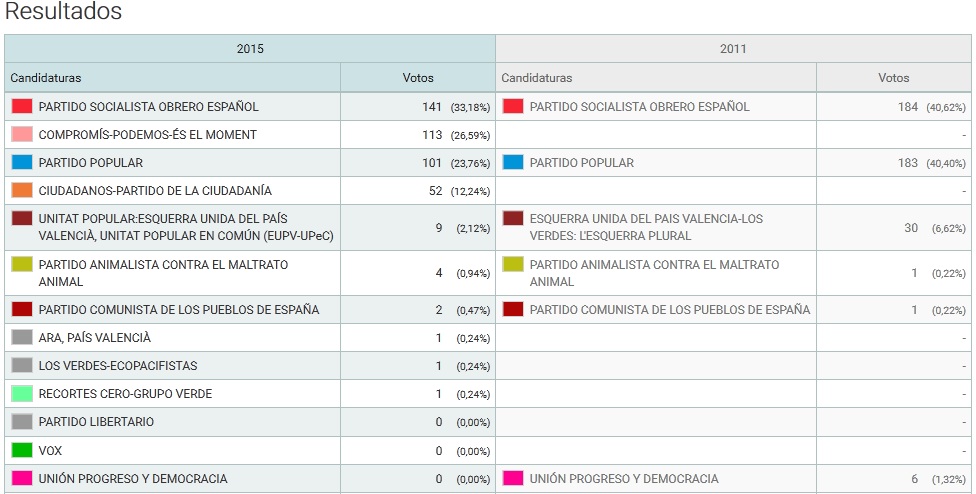
Task: Select the 2011 column header
Action: click(x=733, y=49)
